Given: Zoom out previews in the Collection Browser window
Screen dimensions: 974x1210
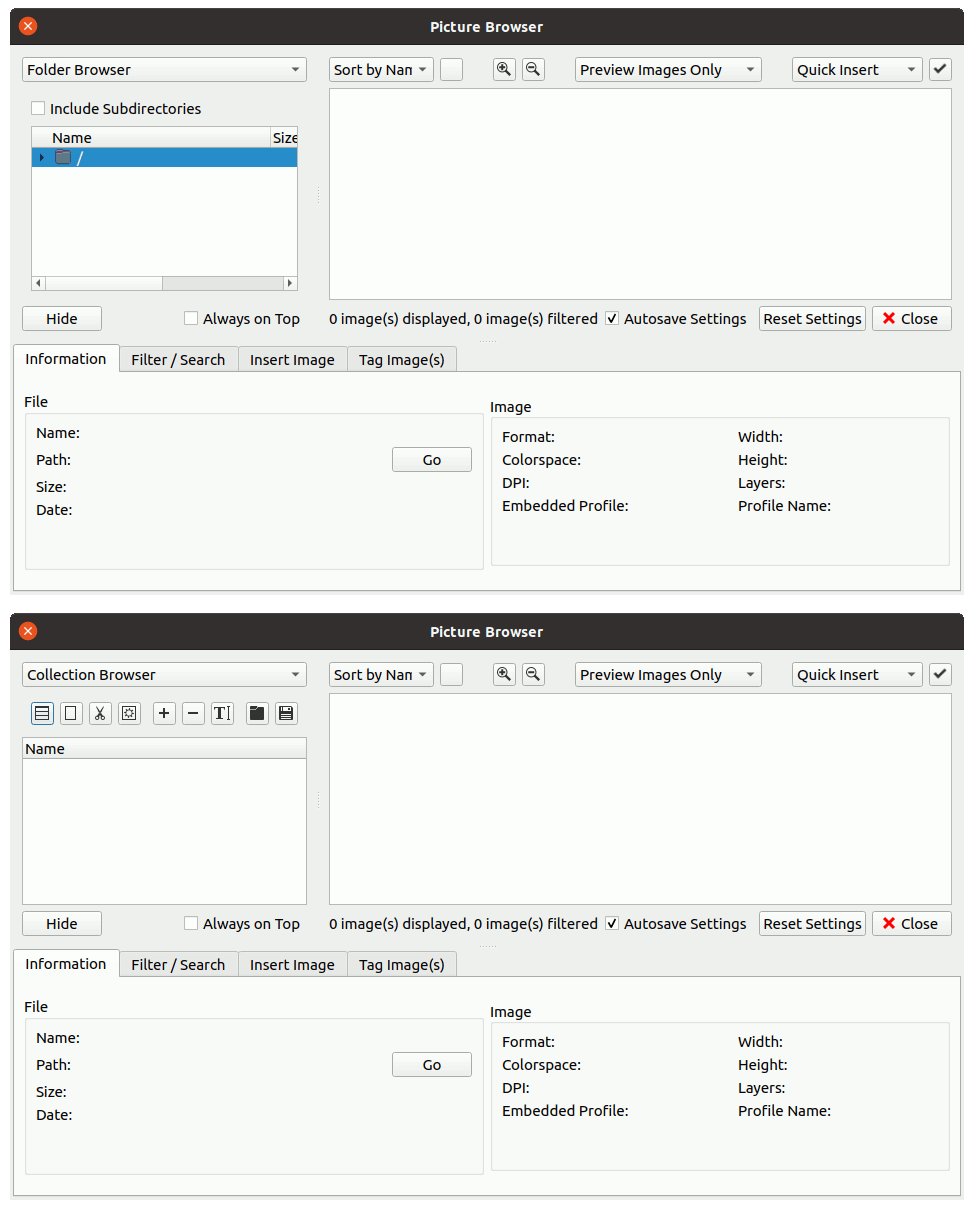Looking at the screenshot, I should [533, 674].
